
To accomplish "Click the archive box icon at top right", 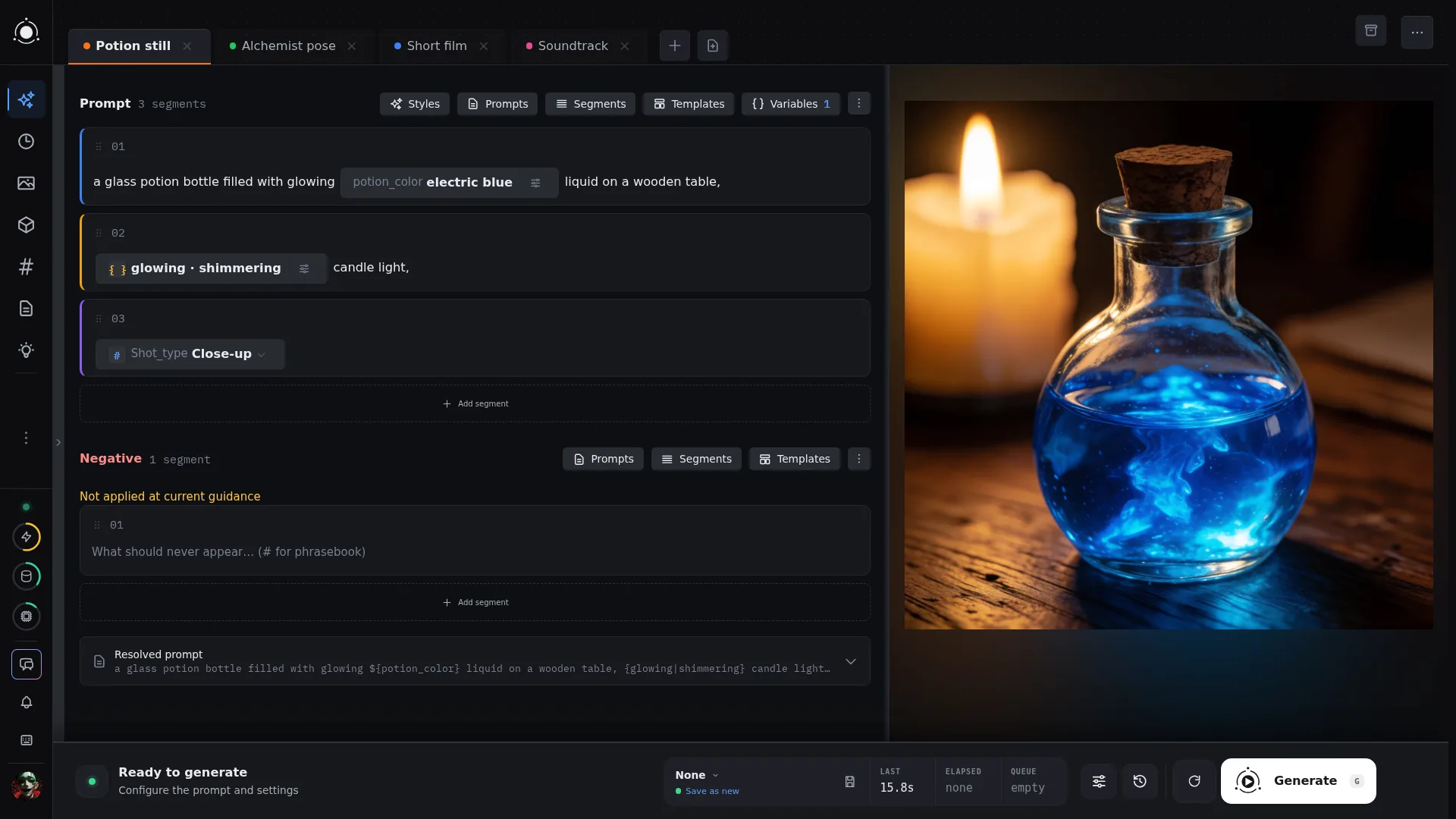I will (x=1371, y=31).
